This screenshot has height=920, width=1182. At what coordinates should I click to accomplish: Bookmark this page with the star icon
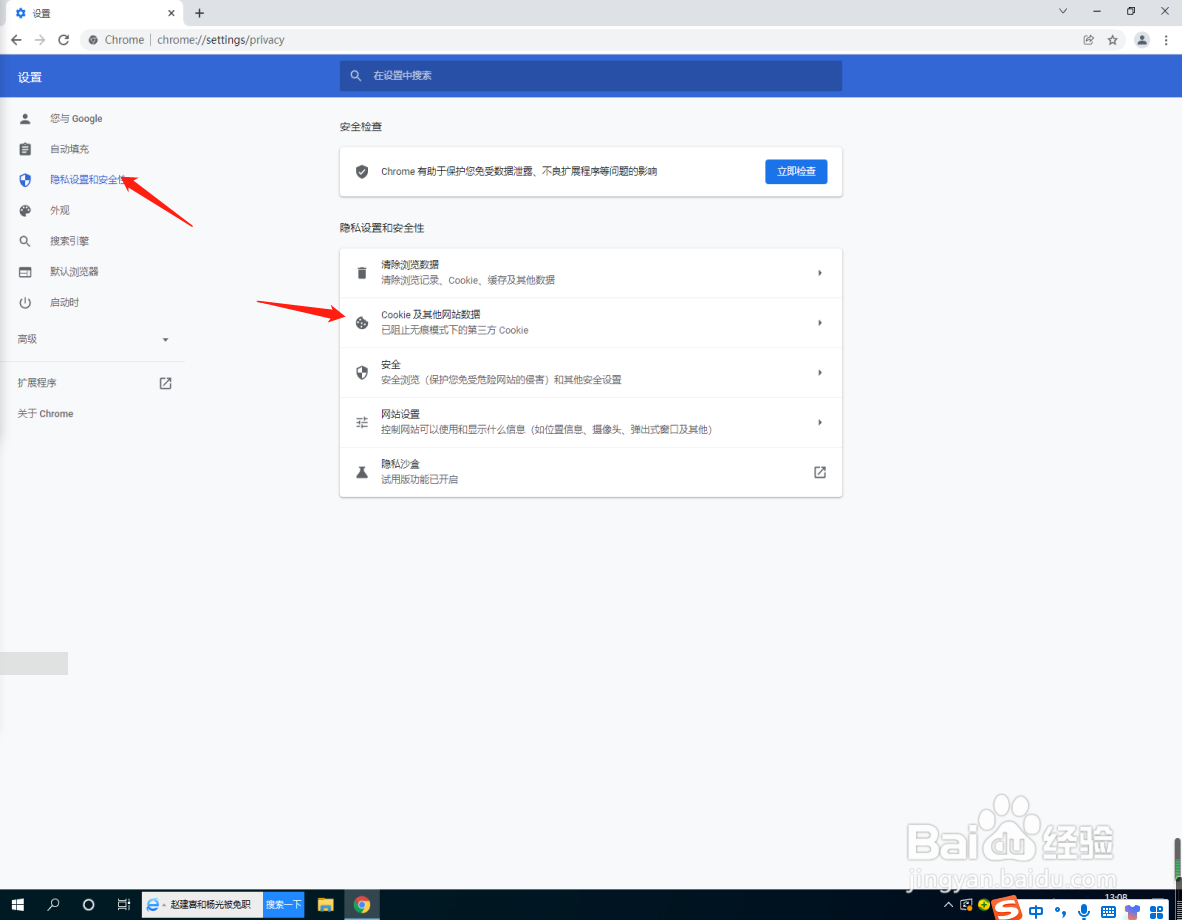coord(1113,40)
